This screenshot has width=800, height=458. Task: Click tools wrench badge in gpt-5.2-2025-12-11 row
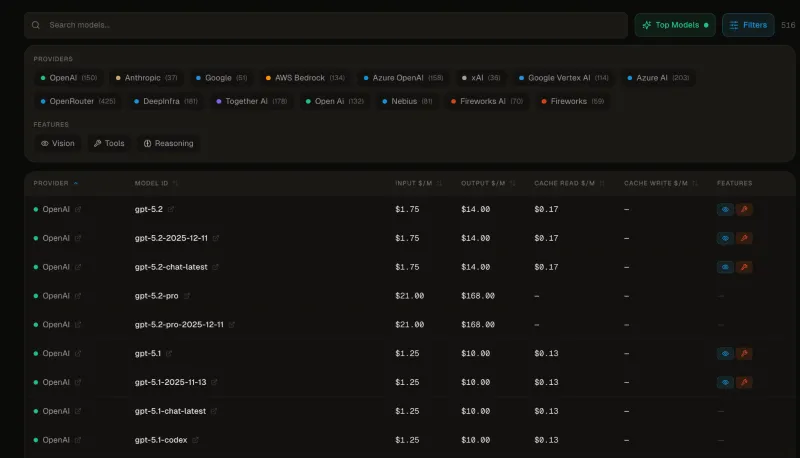(x=744, y=238)
